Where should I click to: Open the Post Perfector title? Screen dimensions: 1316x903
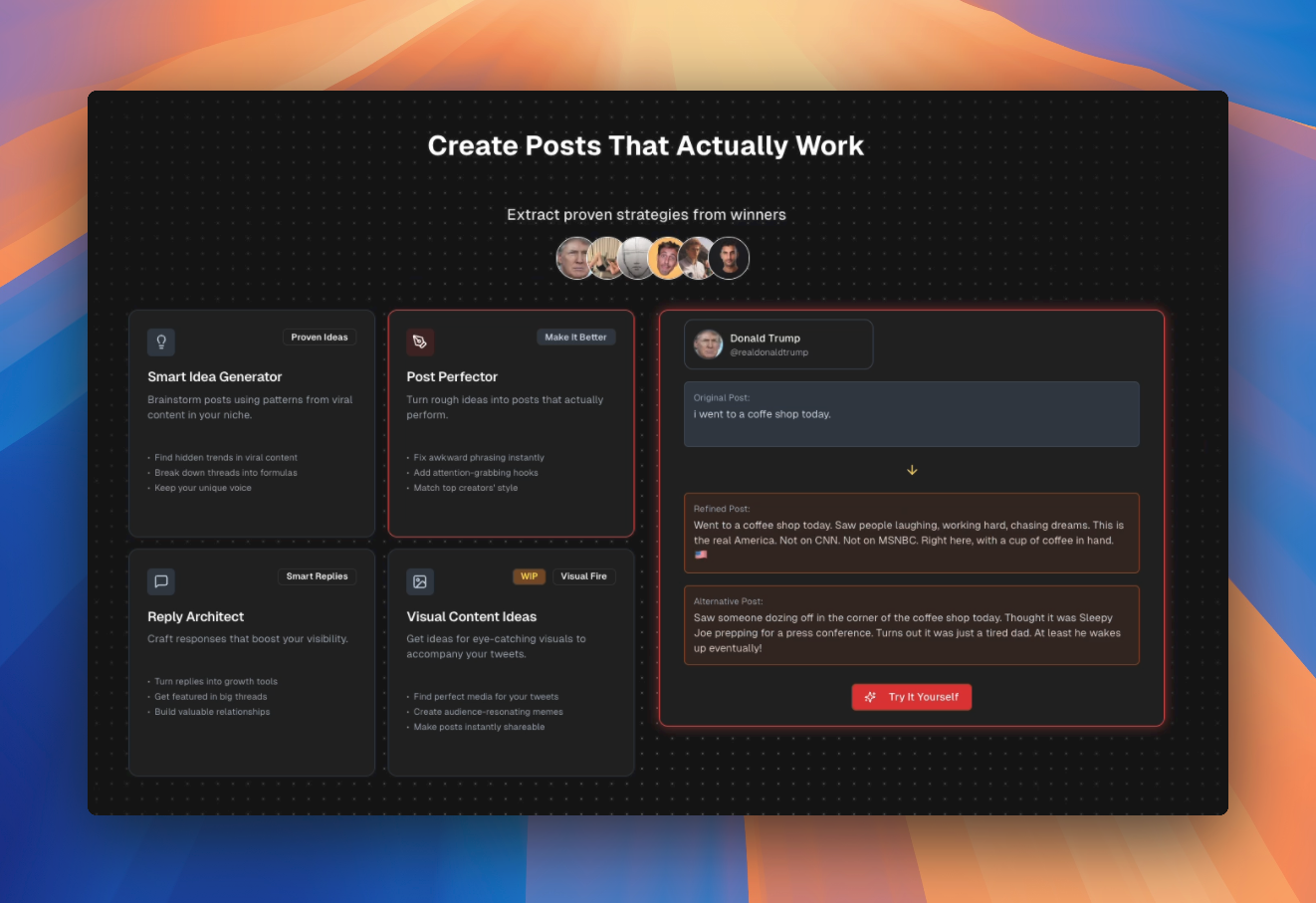click(x=452, y=376)
